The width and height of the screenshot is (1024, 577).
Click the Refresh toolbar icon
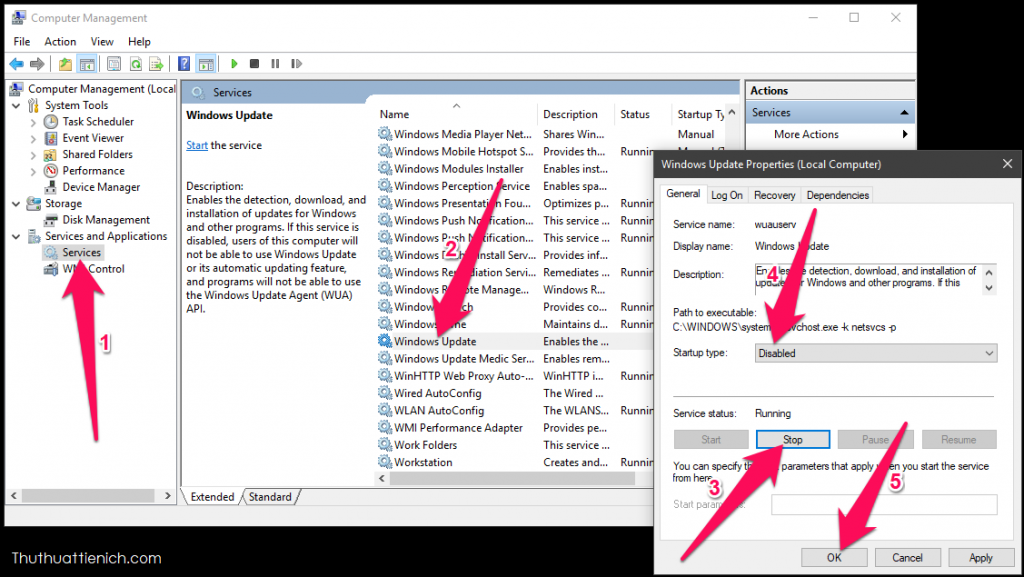(x=135, y=64)
